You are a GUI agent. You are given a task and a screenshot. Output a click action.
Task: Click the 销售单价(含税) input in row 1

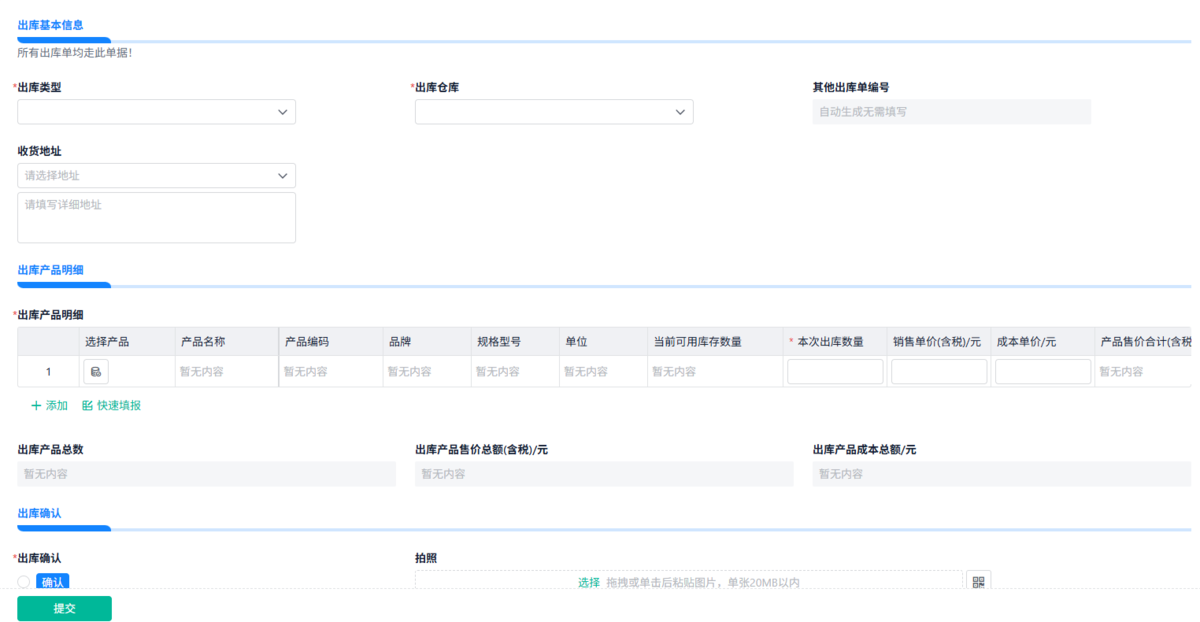(x=939, y=372)
